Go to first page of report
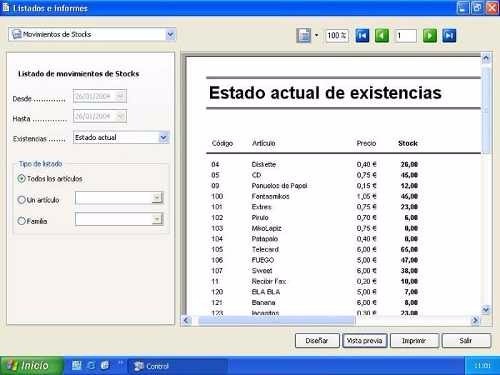500x375 pixels. (x=362, y=35)
